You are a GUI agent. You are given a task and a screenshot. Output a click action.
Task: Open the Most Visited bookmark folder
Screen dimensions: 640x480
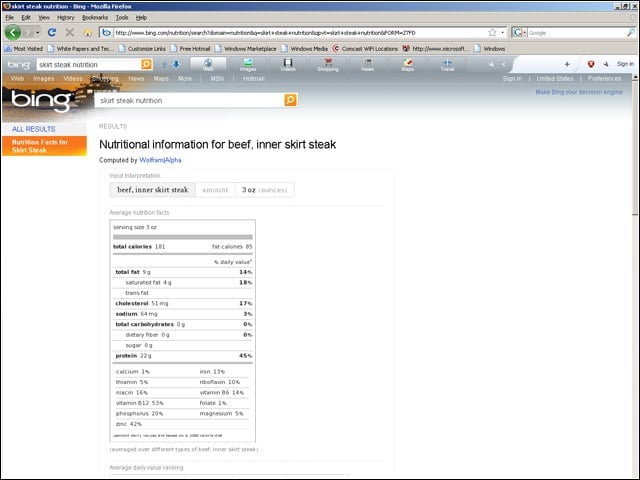pos(24,49)
